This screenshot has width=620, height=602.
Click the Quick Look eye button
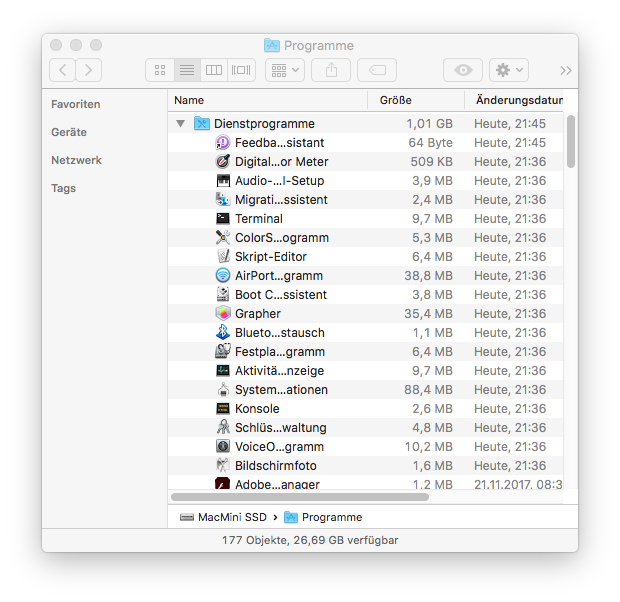tap(463, 70)
